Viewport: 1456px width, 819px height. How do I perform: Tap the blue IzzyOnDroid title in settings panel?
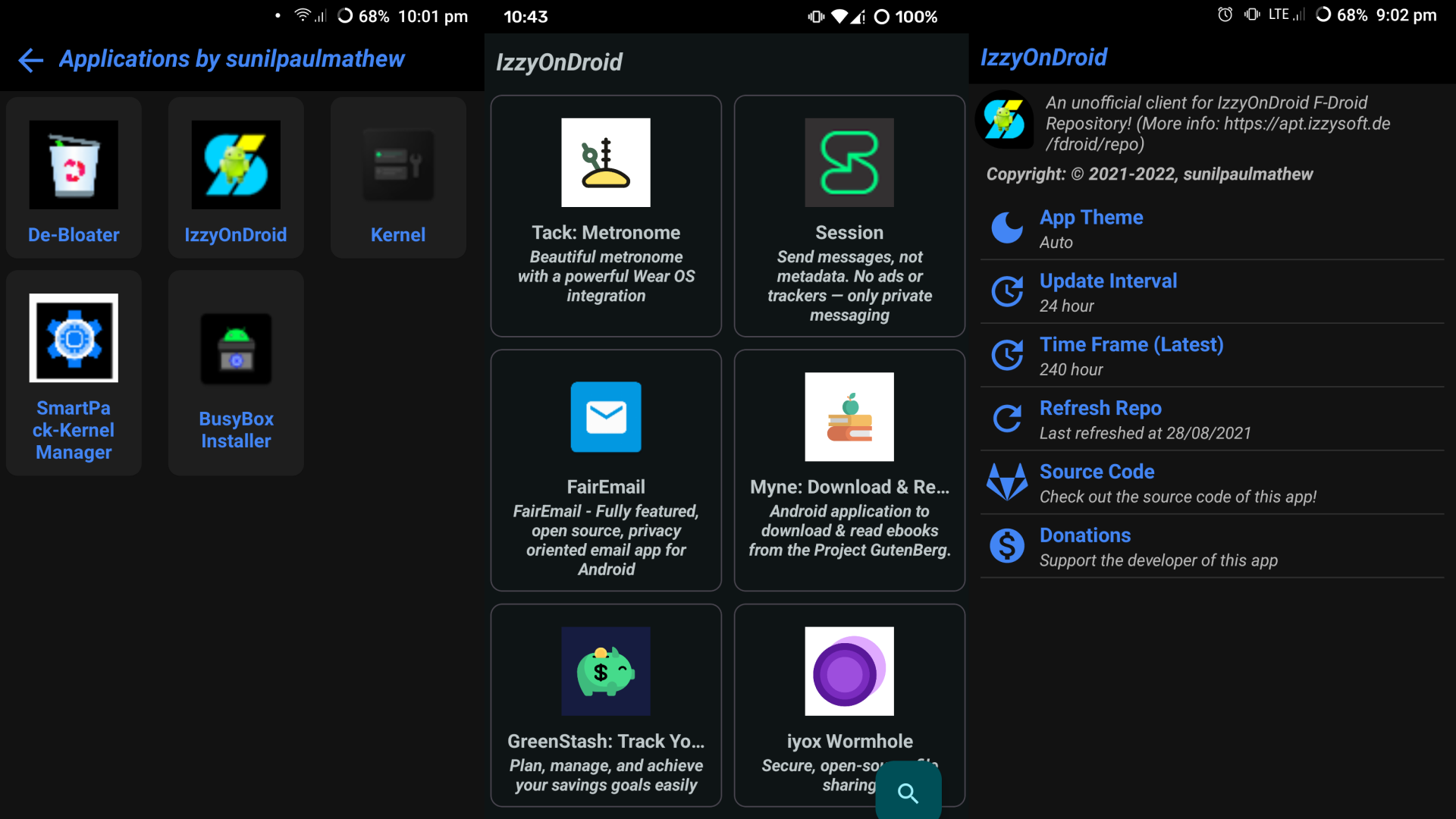click(x=1043, y=58)
